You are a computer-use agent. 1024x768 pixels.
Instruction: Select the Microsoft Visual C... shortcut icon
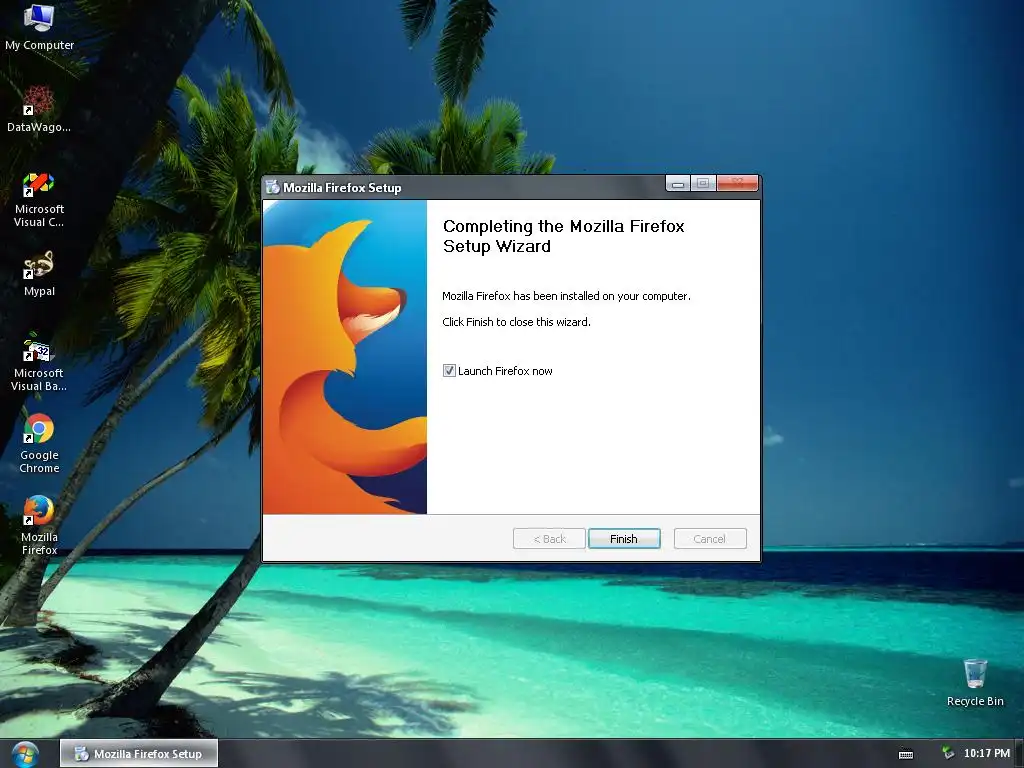click(x=39, y=199)
